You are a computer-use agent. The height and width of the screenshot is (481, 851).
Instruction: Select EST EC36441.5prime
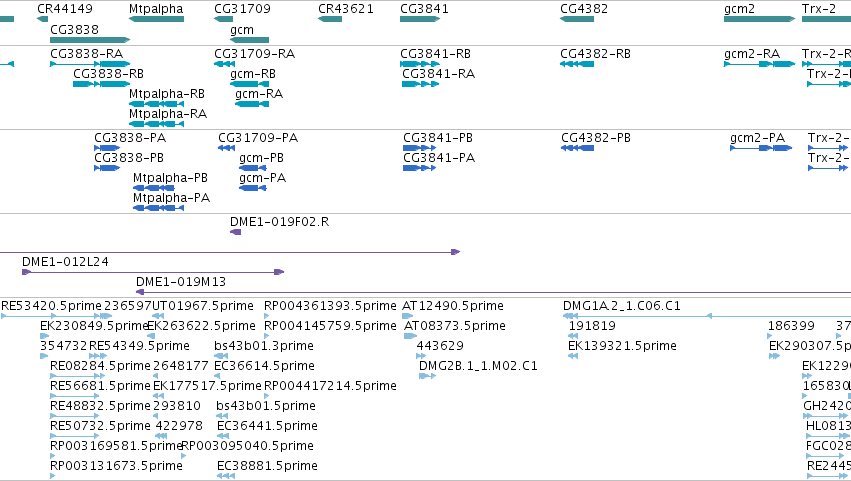[x=267, y=426]
